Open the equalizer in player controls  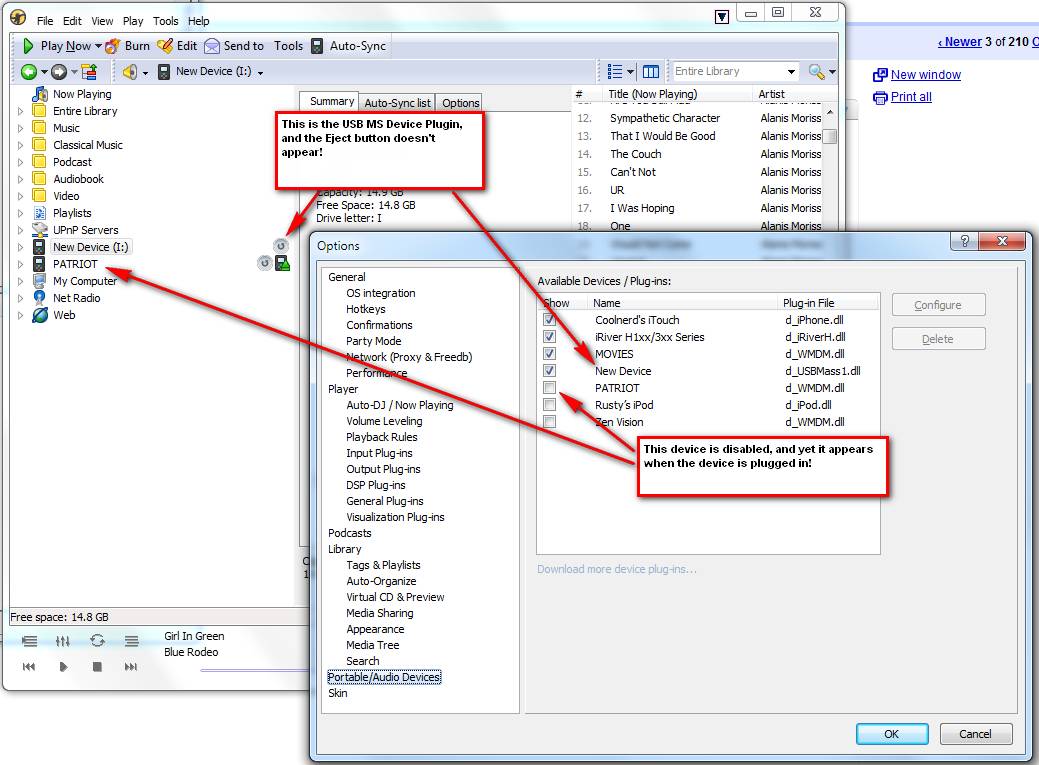coord(63,641)
